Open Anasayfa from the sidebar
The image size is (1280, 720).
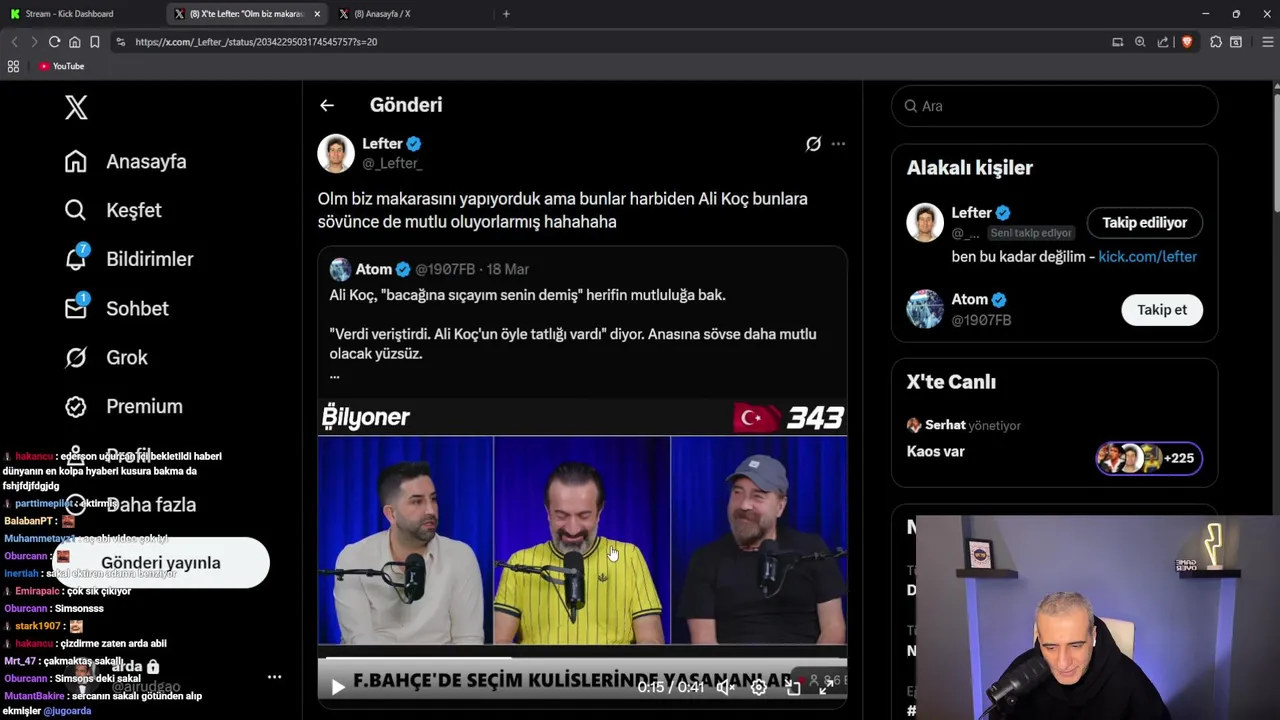[126, 161]
